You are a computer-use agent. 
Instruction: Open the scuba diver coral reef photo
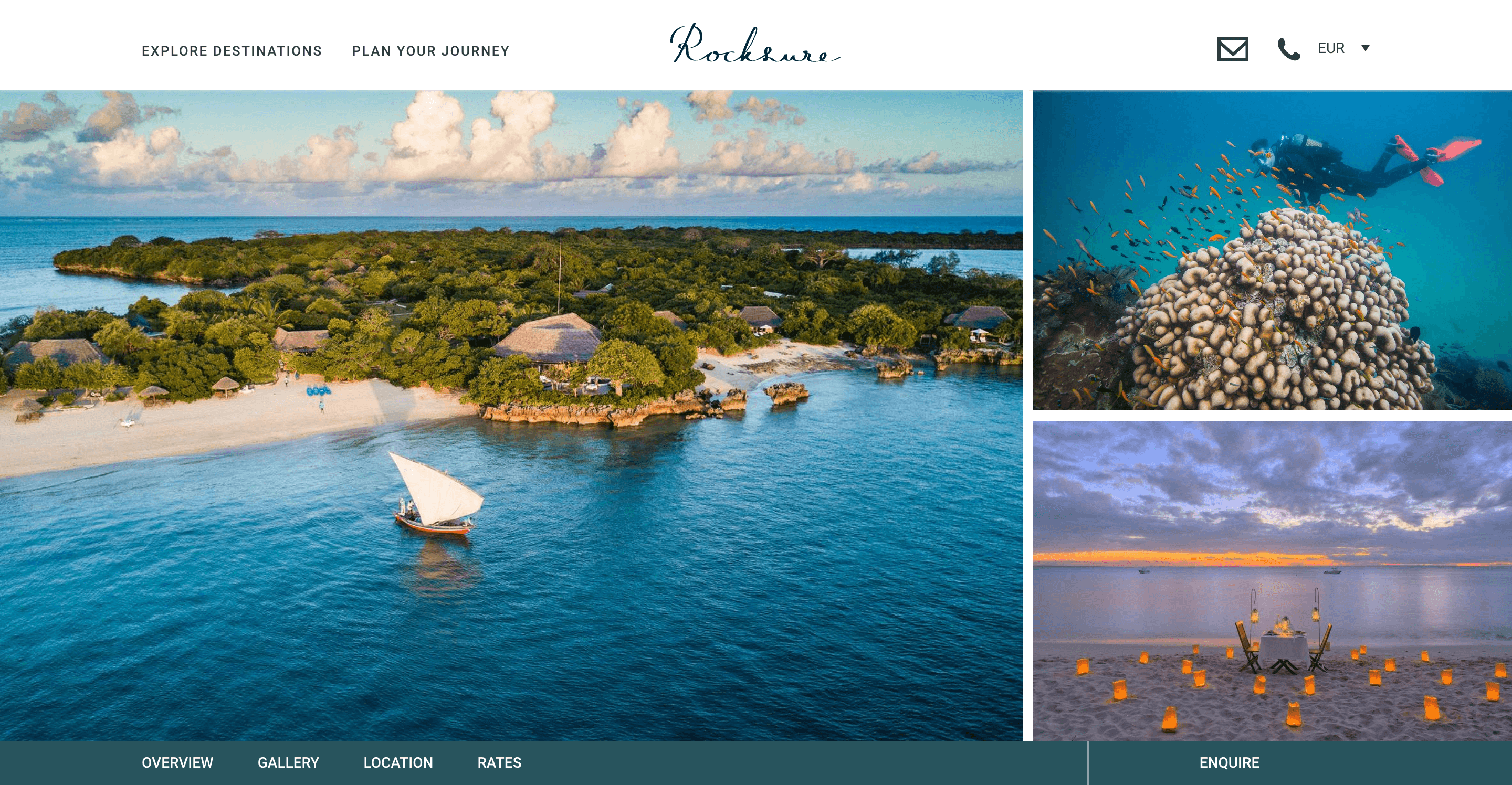[1273, 250]
